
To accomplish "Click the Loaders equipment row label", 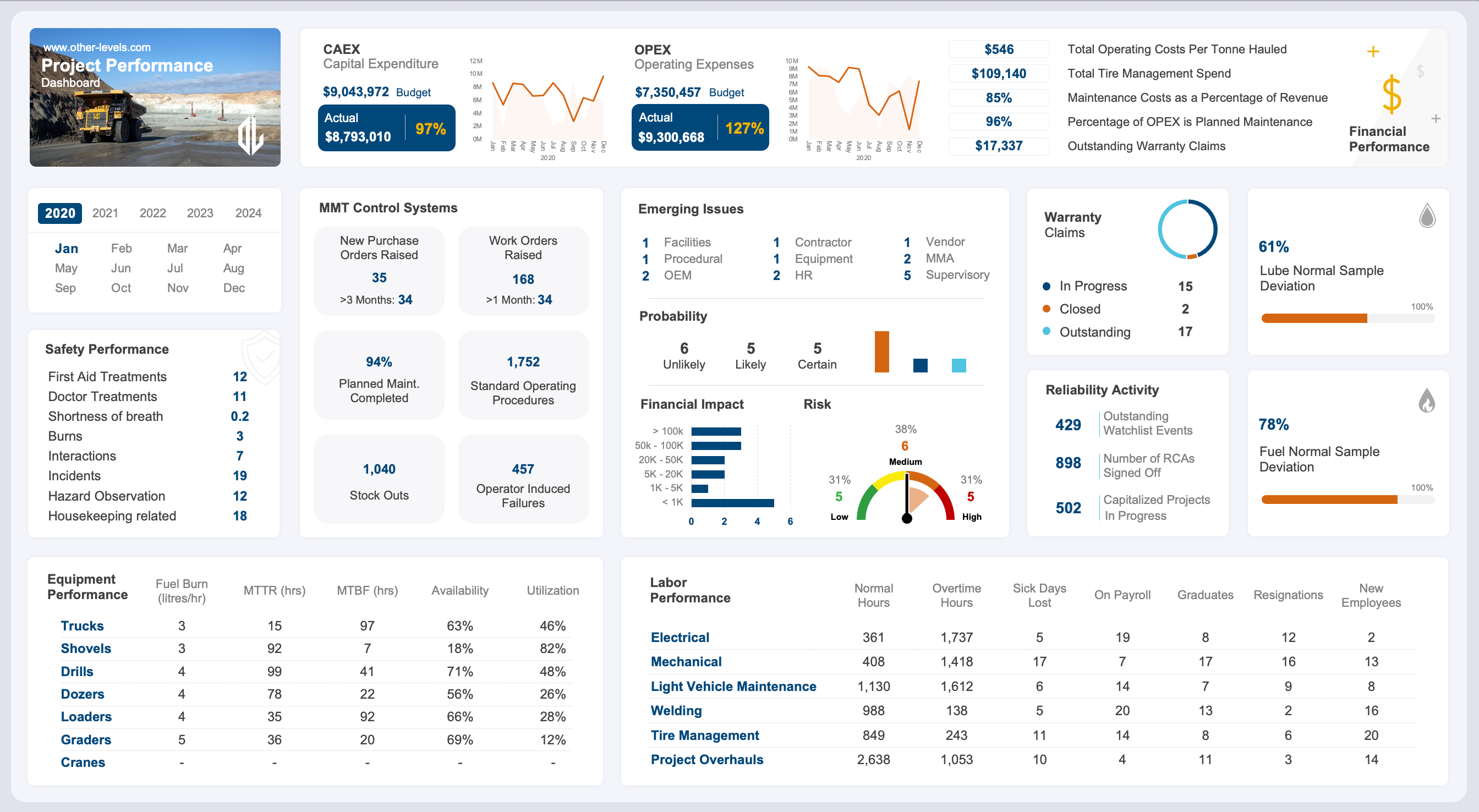I will point(86,717).
